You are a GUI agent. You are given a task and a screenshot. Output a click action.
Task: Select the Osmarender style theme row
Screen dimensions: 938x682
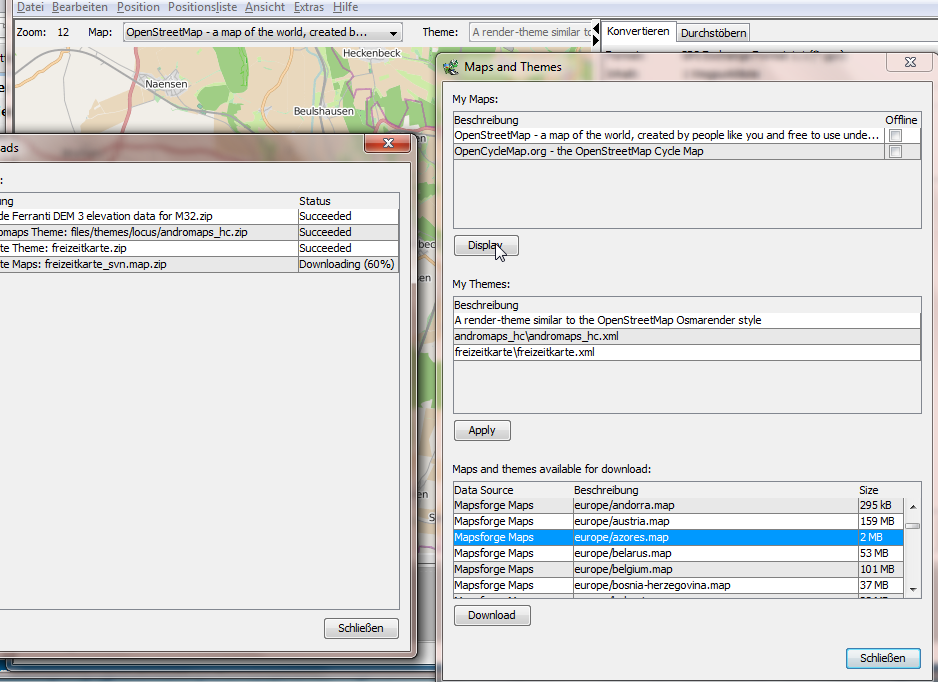click(x=687, y=320)
